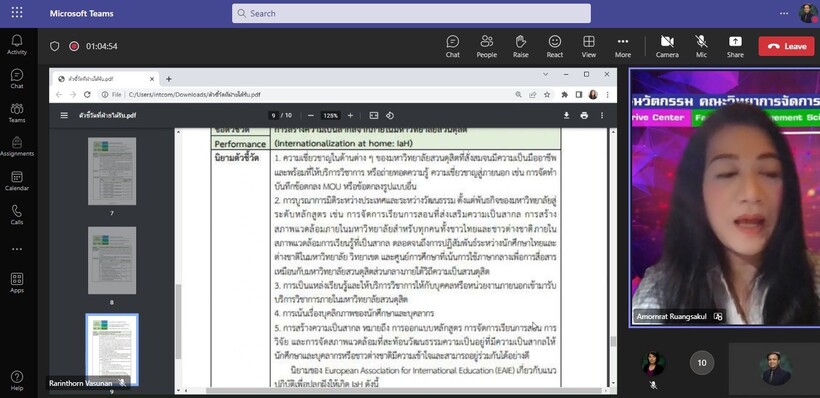Open the More meeting options menu

coord(622,46)
